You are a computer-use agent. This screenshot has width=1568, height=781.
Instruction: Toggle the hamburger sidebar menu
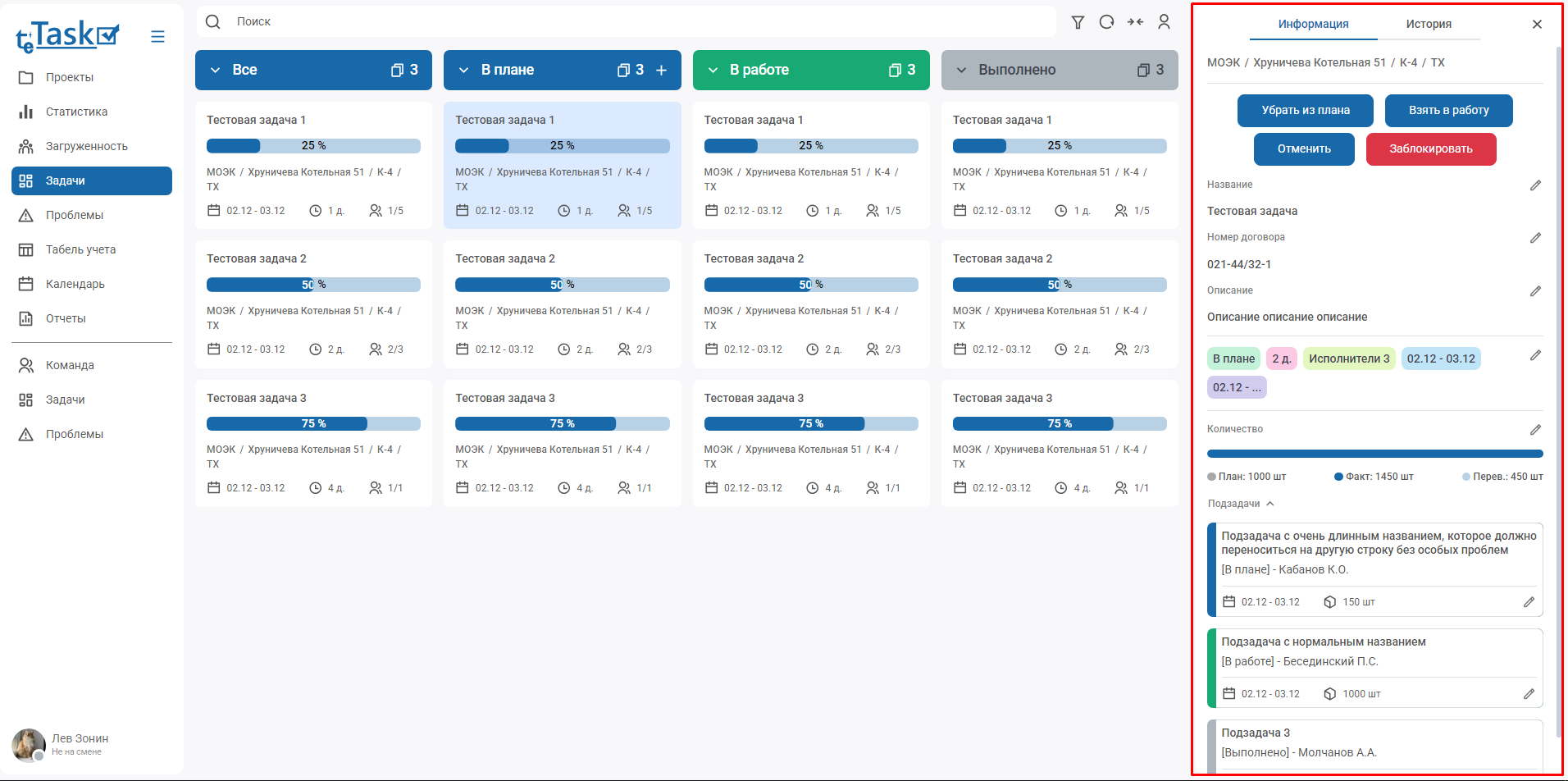pos(157,37)
